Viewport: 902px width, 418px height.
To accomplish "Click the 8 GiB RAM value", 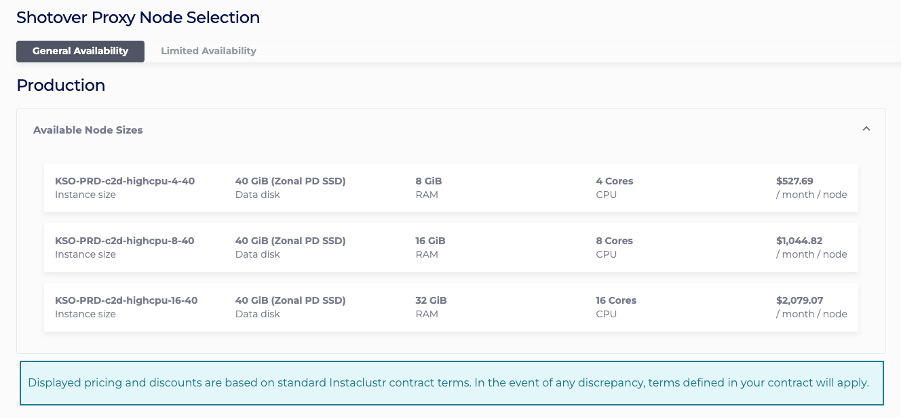I will pos(428,181).
